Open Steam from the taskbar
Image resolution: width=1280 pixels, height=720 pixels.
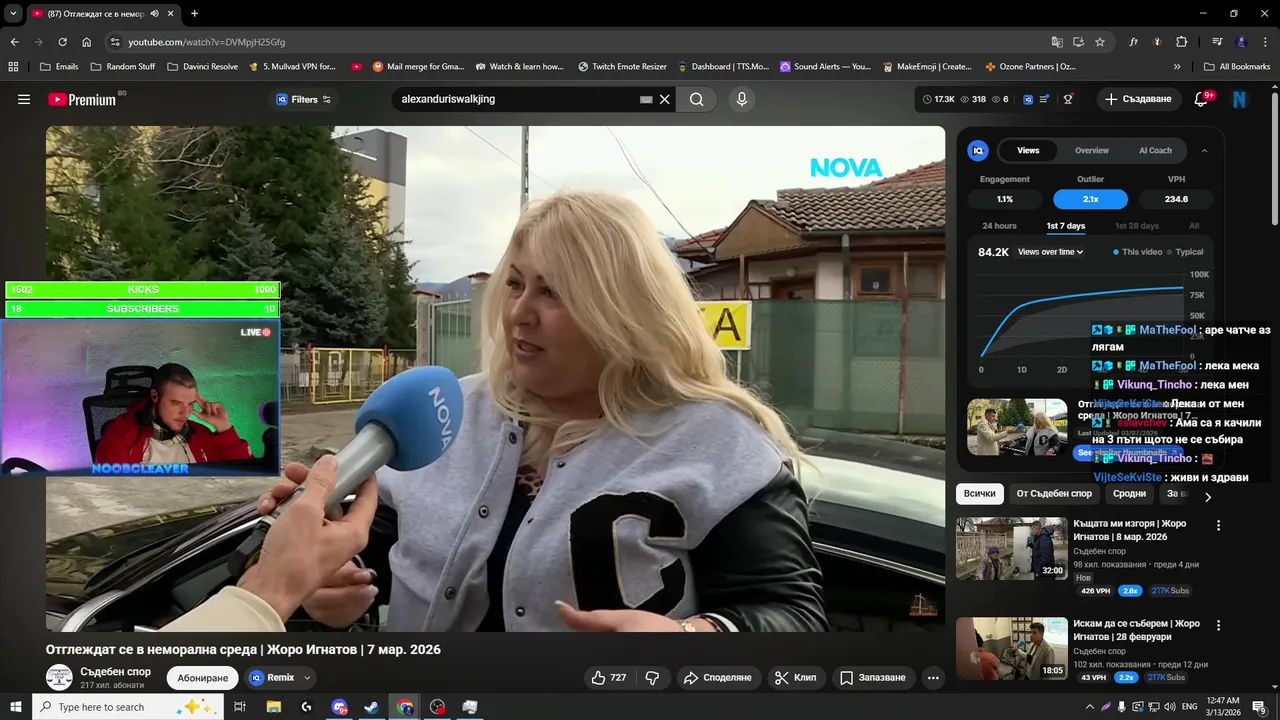click(371, 707)
